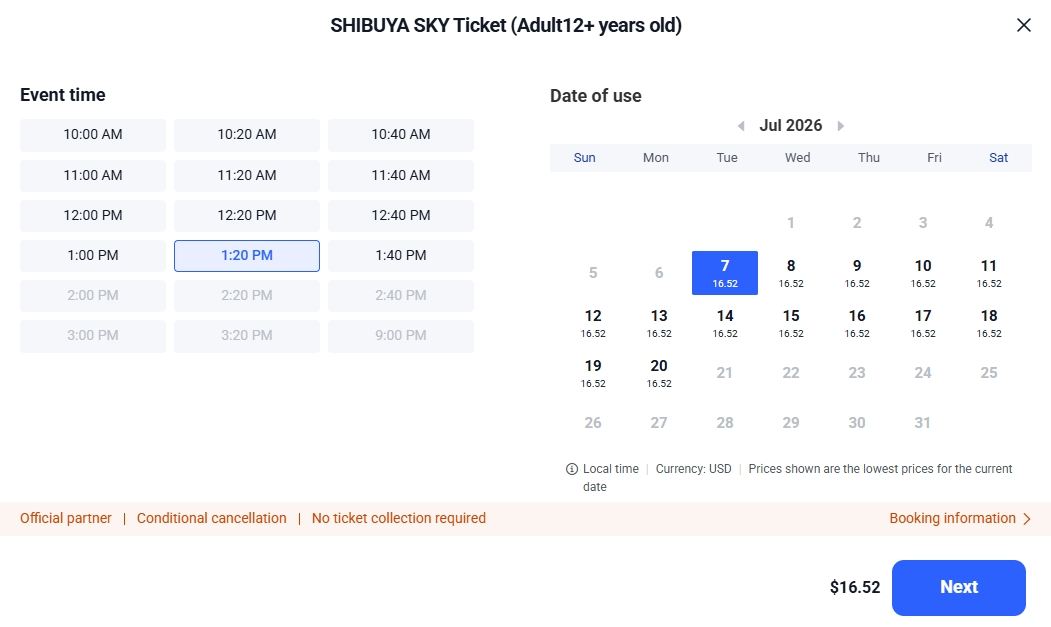Click the Sun weekday header
The image size is (1051, 627).
coord(584,158)
